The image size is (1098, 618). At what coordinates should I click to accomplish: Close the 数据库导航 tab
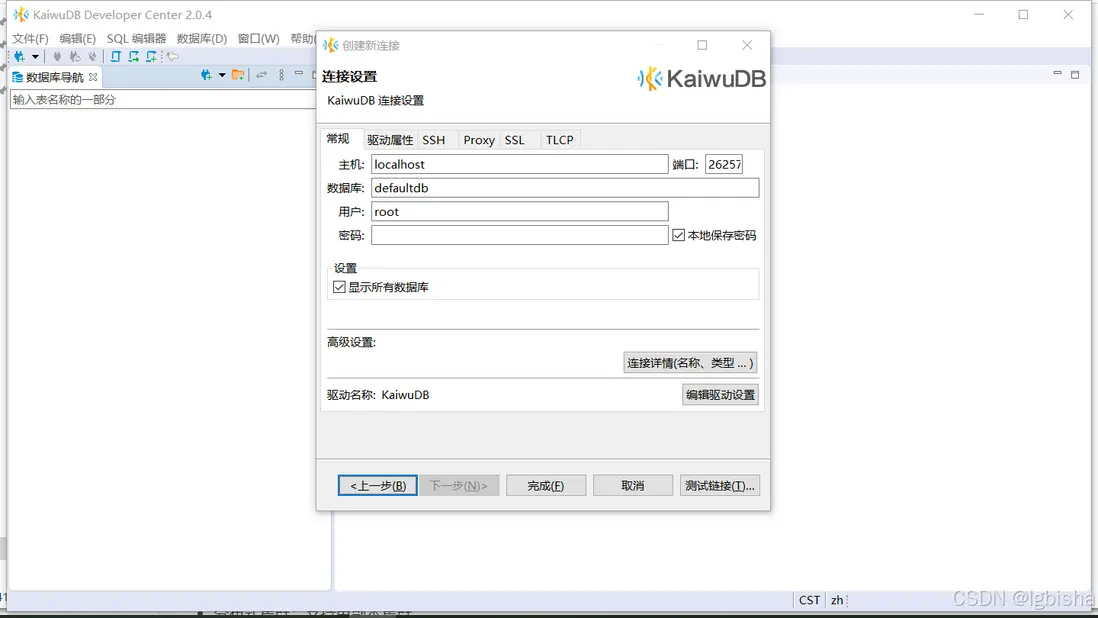pyautogui.click(x=93, y=77)
